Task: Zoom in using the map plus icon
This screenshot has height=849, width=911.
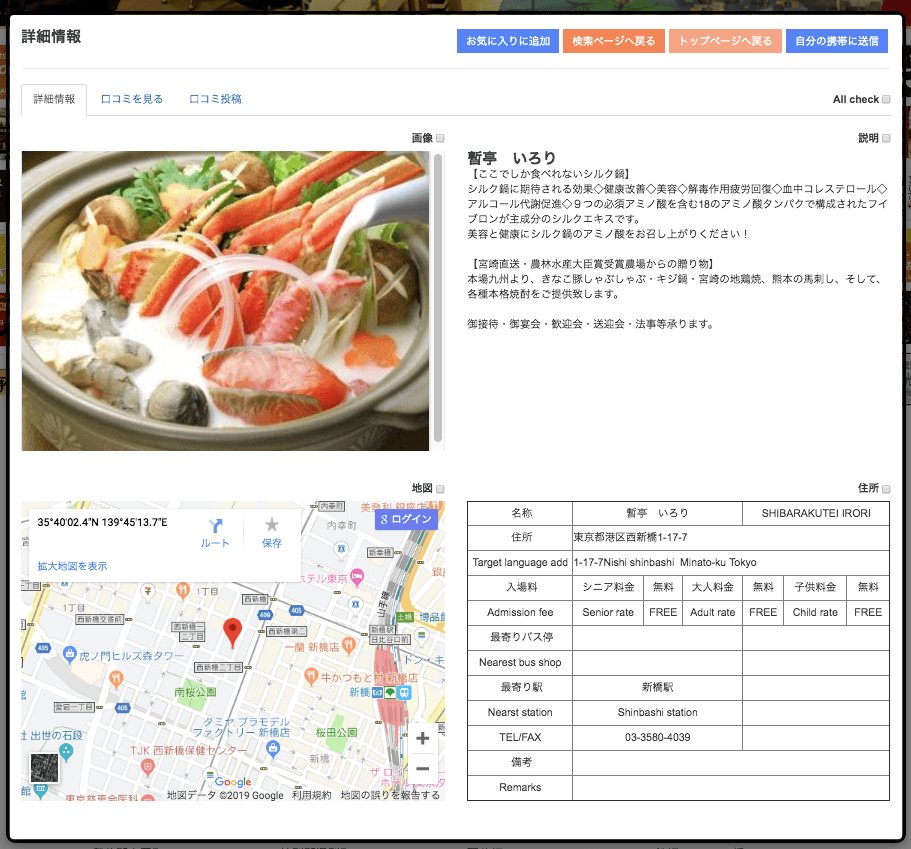Action: click(x=422, y=737)
